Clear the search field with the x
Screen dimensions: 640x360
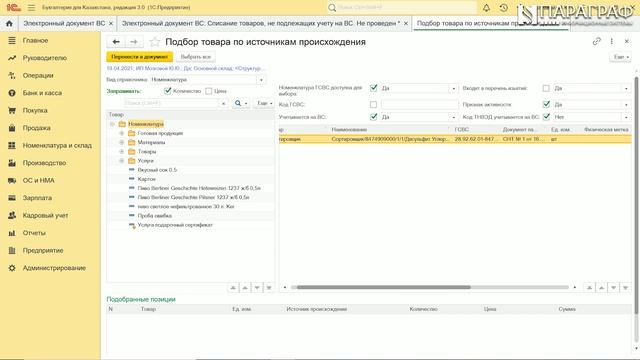point(223,103)
